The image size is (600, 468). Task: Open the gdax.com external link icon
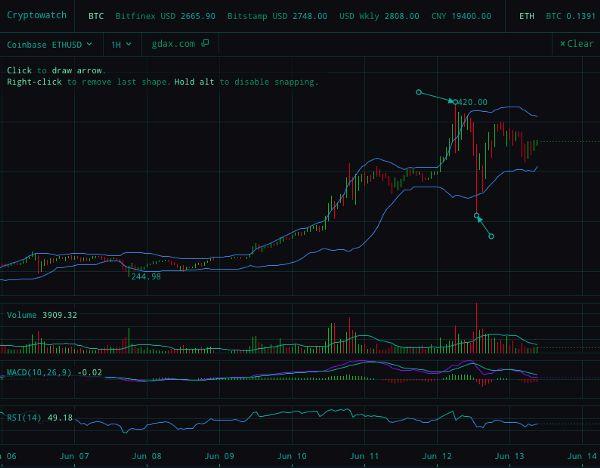[205, 43]
